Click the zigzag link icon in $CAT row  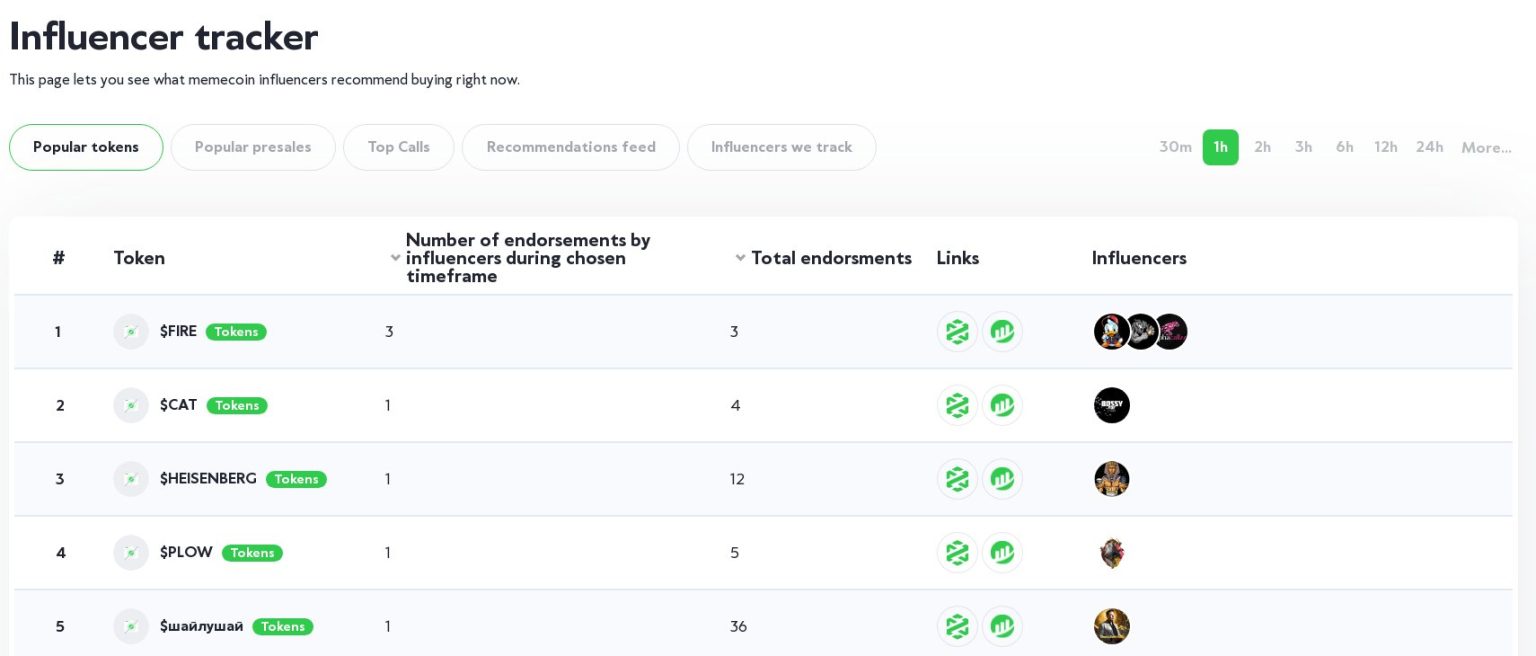point(957,406)
